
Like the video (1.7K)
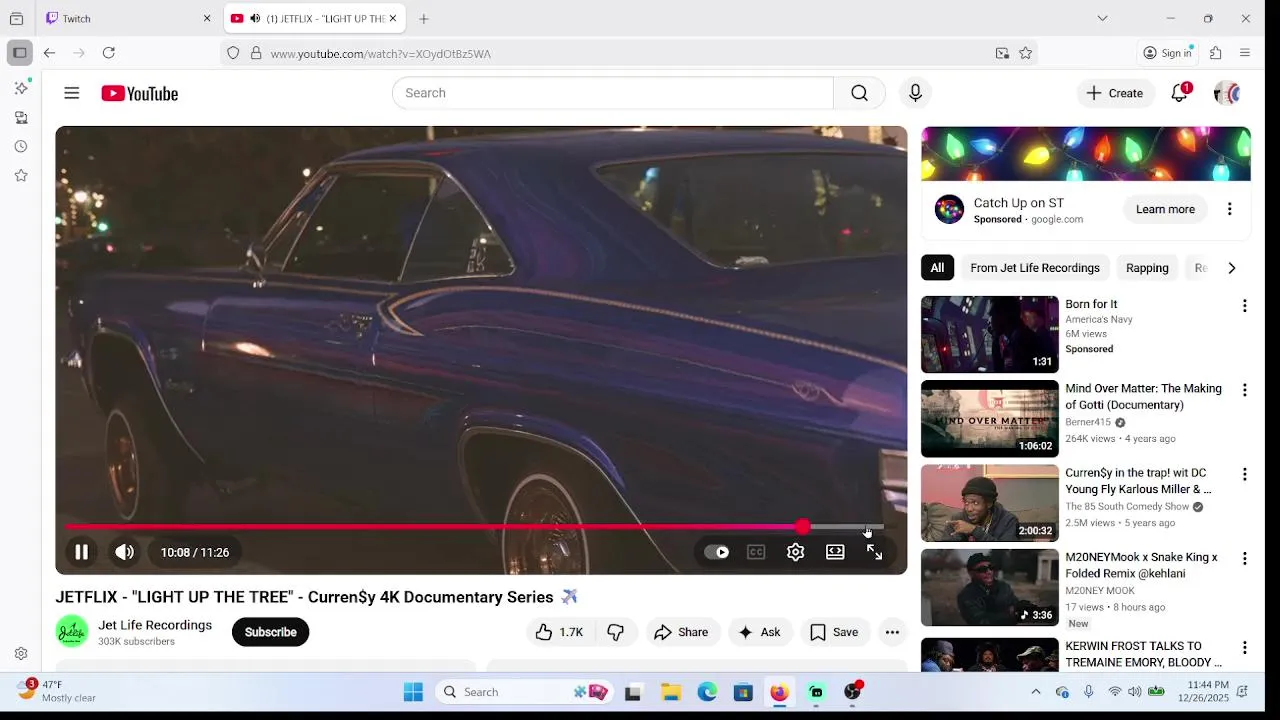(559, 632)
